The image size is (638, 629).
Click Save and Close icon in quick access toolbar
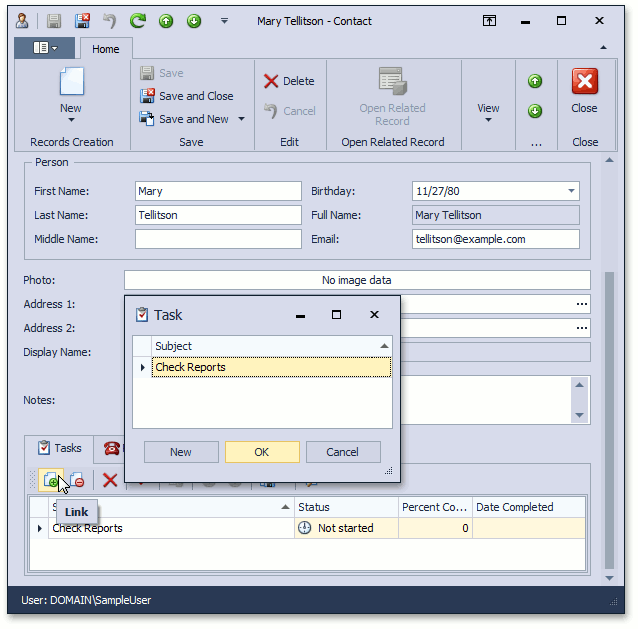pos(83,20)
